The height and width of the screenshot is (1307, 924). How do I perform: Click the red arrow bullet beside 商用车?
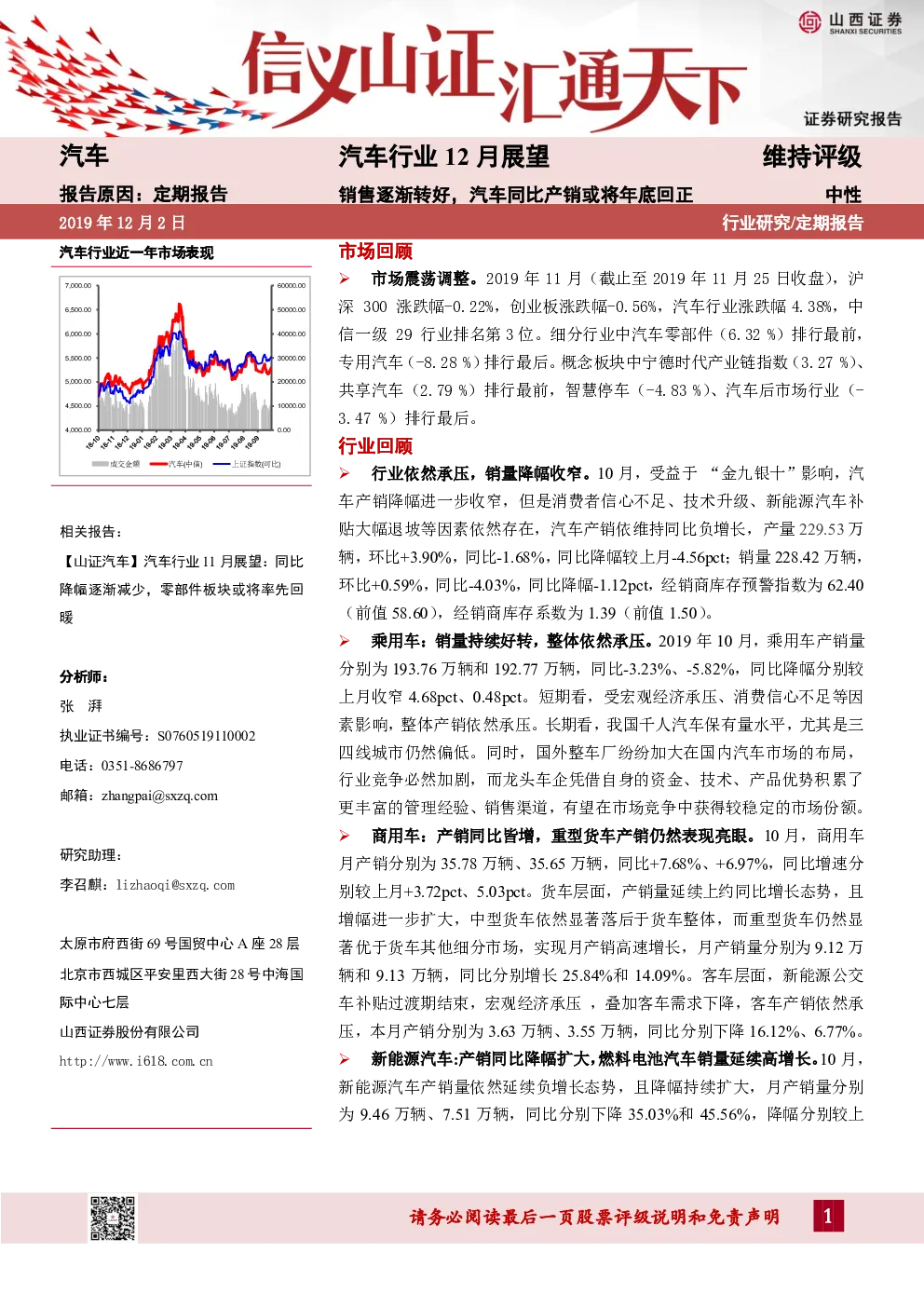344,836
